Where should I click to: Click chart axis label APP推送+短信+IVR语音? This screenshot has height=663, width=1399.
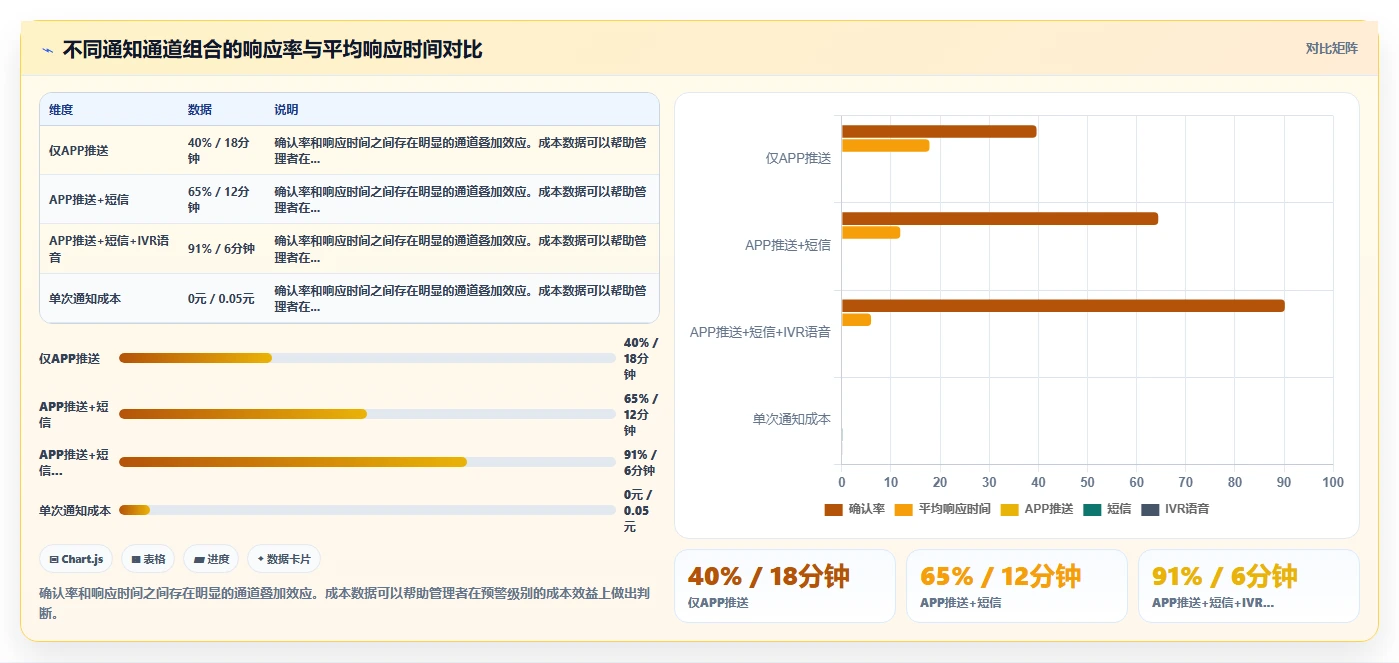coord(760,333)
